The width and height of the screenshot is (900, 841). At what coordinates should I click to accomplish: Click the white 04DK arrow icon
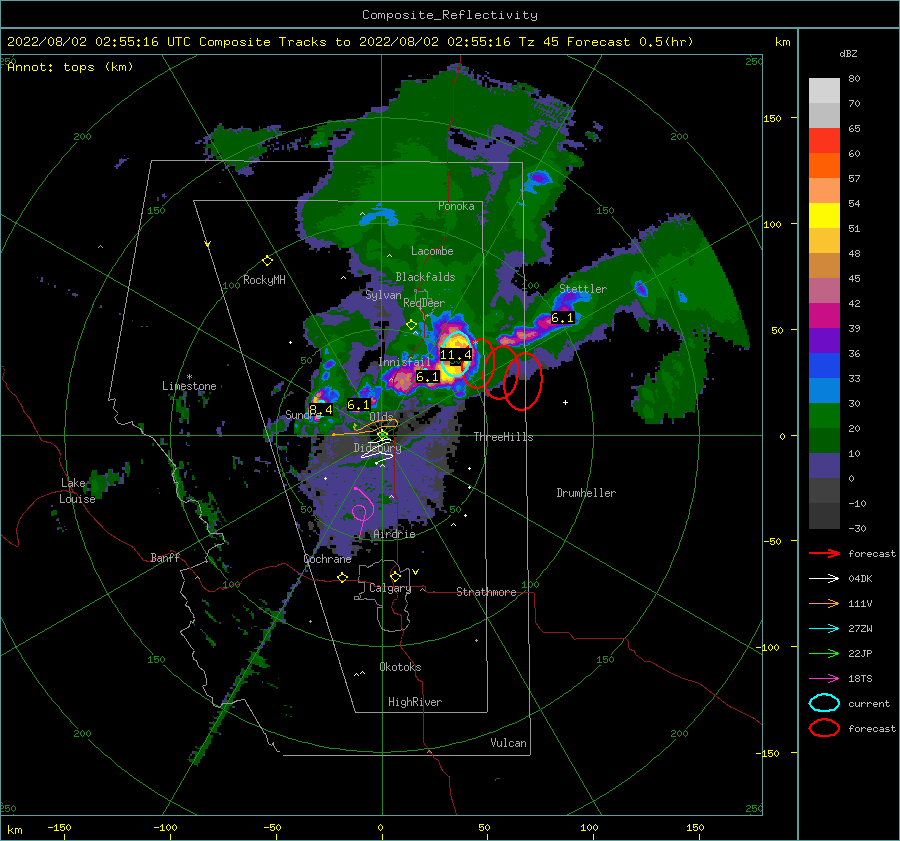pos(824,578)
